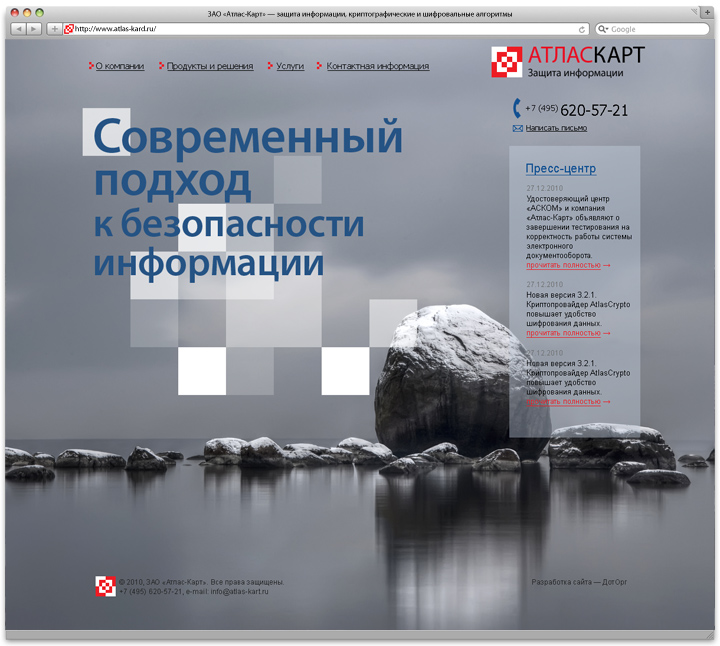Click the site favicon in the address bar
Screen dimensions: 720x646
(69, 29)
